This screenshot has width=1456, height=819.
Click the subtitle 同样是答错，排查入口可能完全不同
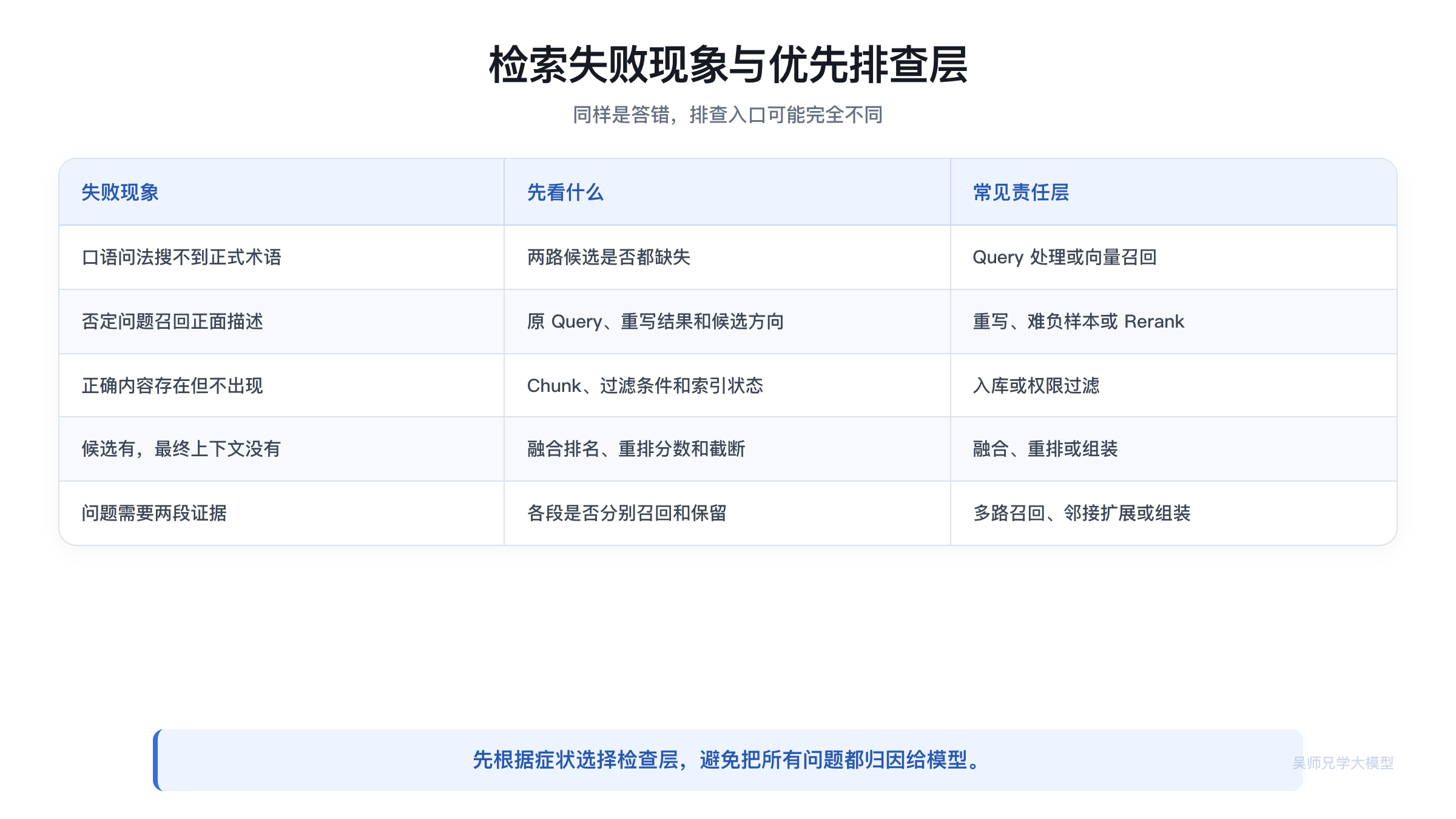click(x=728, y=115)
